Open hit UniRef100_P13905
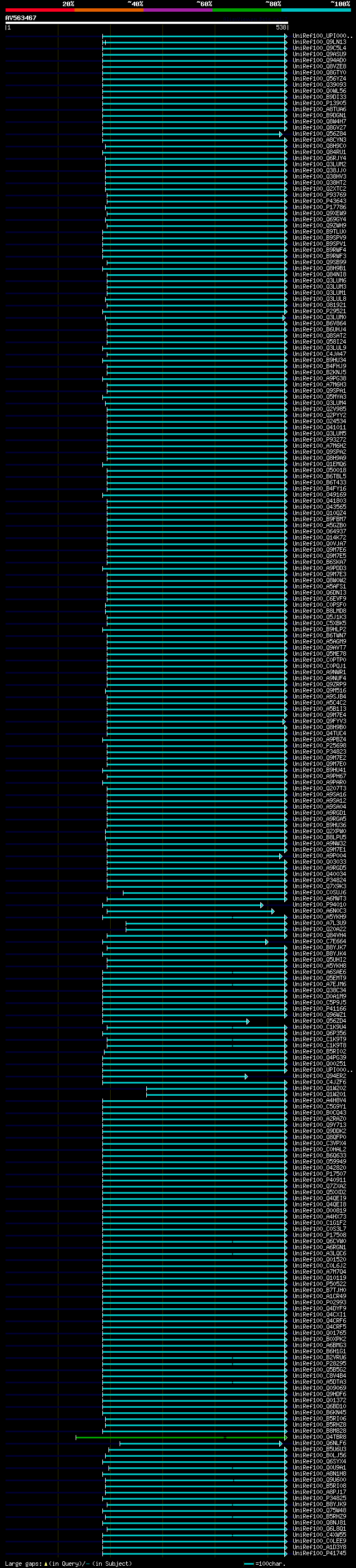The image size is (356, 1568). (319, 103)
